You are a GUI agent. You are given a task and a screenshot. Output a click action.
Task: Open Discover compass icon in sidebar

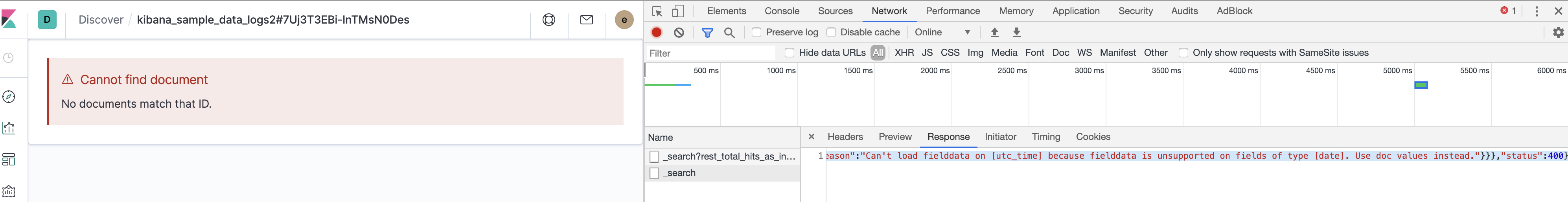click(x=9, y=97)
